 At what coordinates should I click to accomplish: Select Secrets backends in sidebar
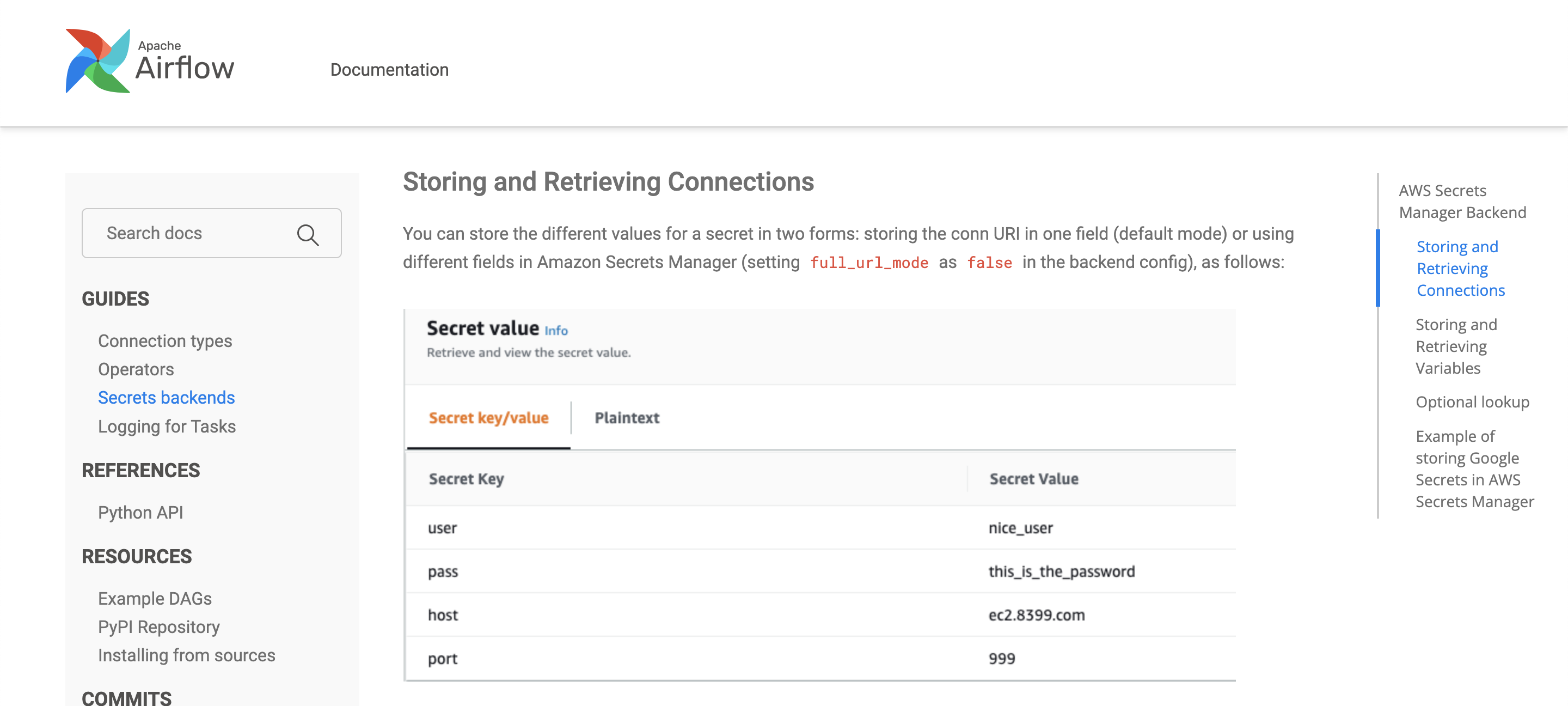pos(166,397)
